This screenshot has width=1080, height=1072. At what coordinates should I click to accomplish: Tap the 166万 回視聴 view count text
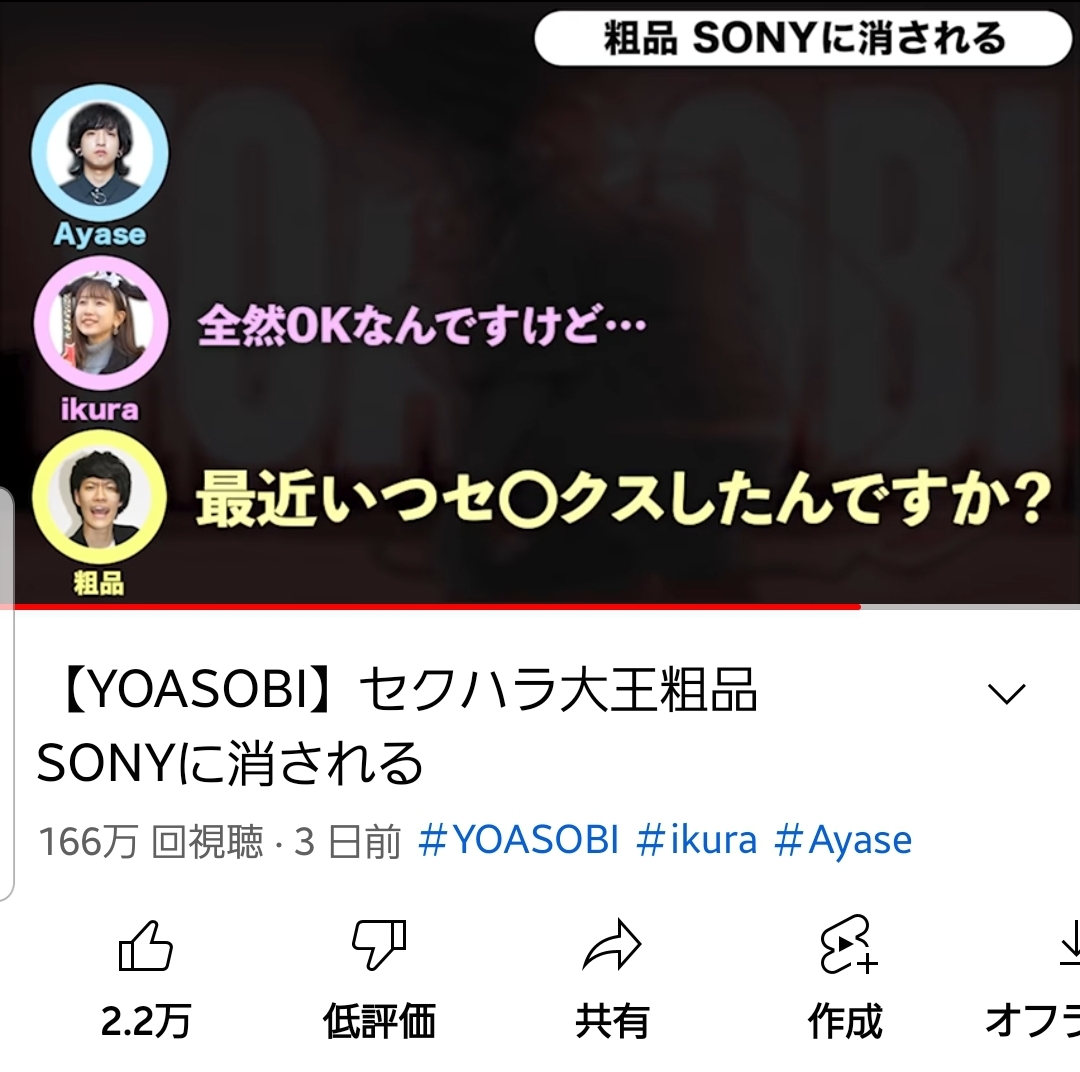coord(151,841)
